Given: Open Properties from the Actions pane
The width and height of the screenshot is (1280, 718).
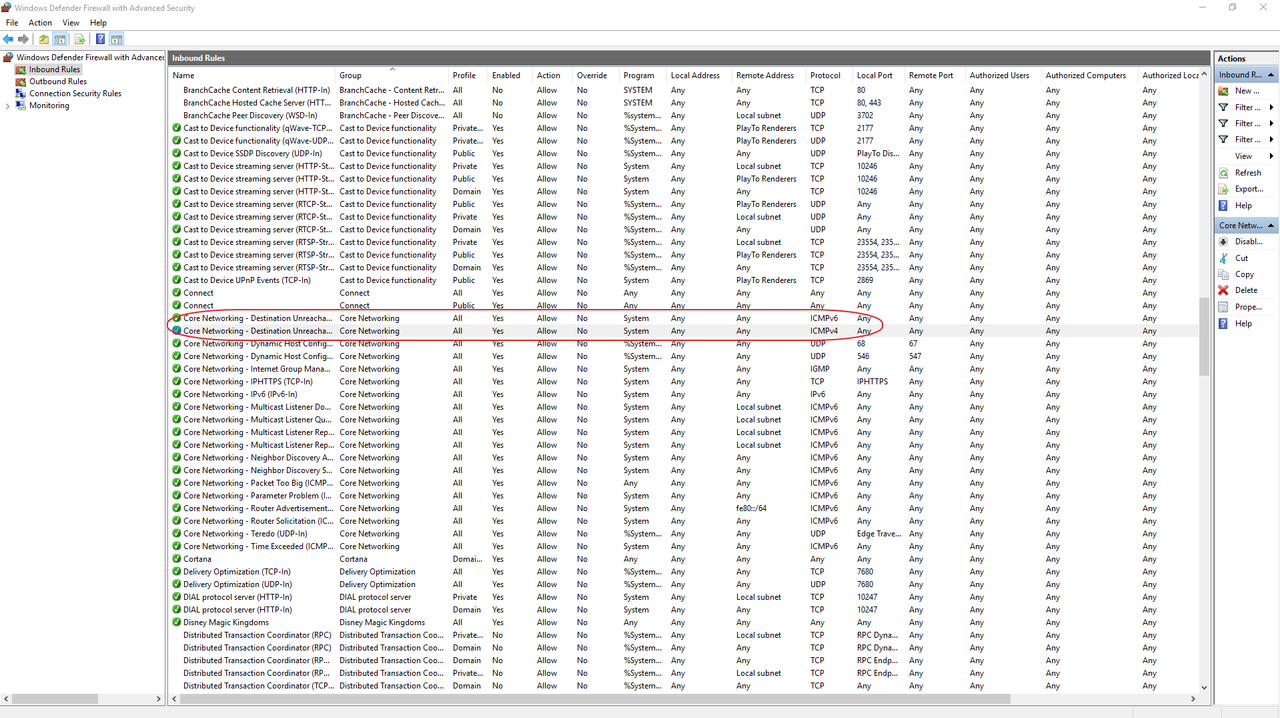Looking at the screenshot, I should [1248, 307].
